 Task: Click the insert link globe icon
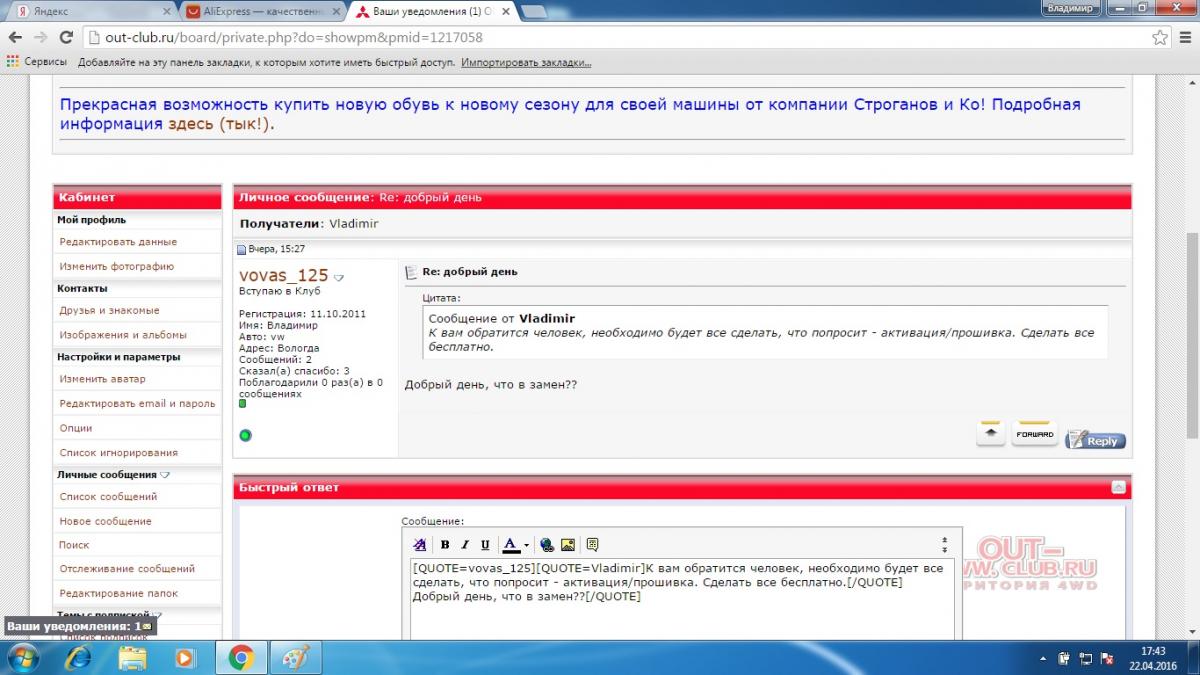click(x=547, y=545)
